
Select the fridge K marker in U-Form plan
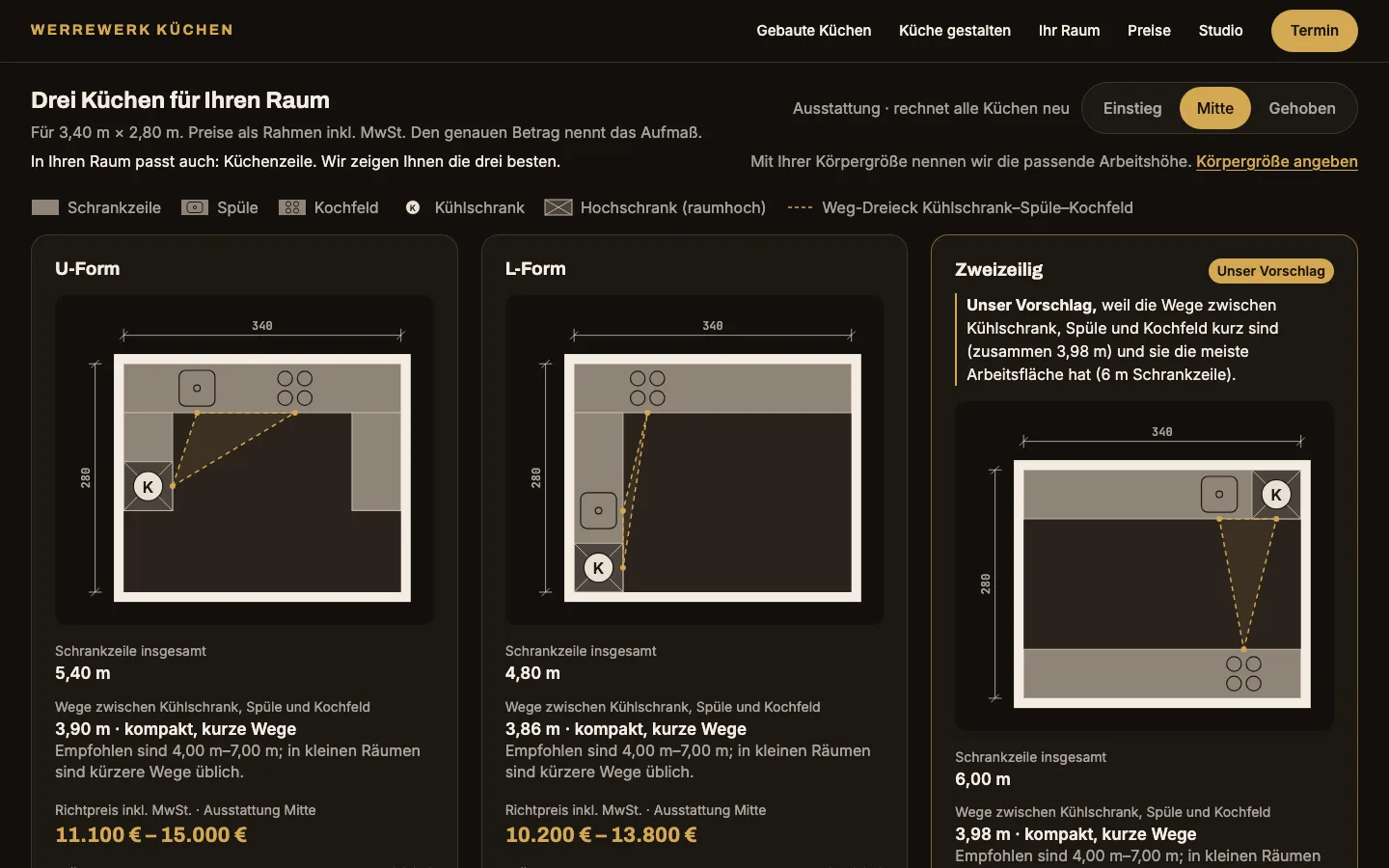[148, 486]
